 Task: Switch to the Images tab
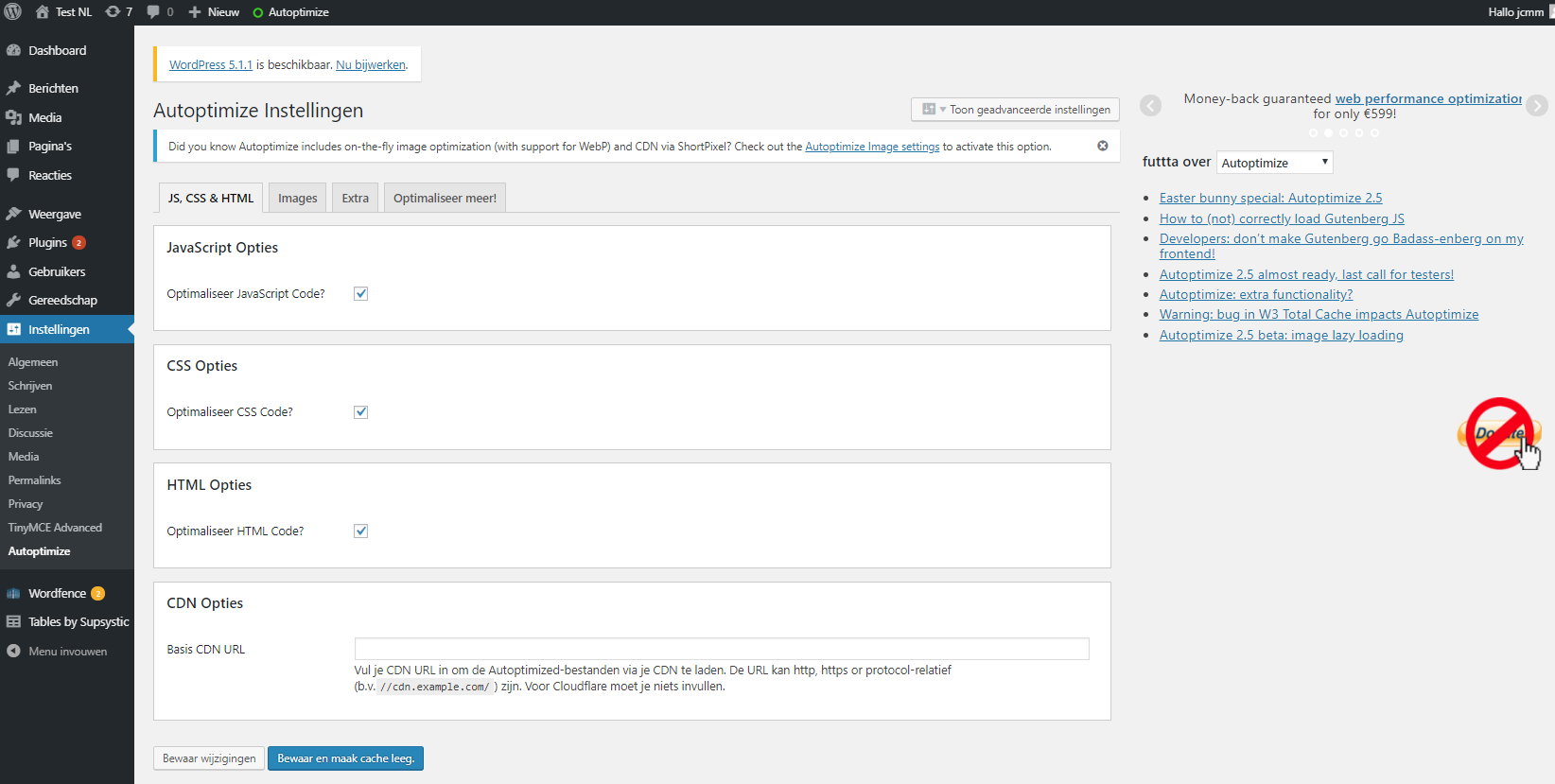[x=297, y=198]
